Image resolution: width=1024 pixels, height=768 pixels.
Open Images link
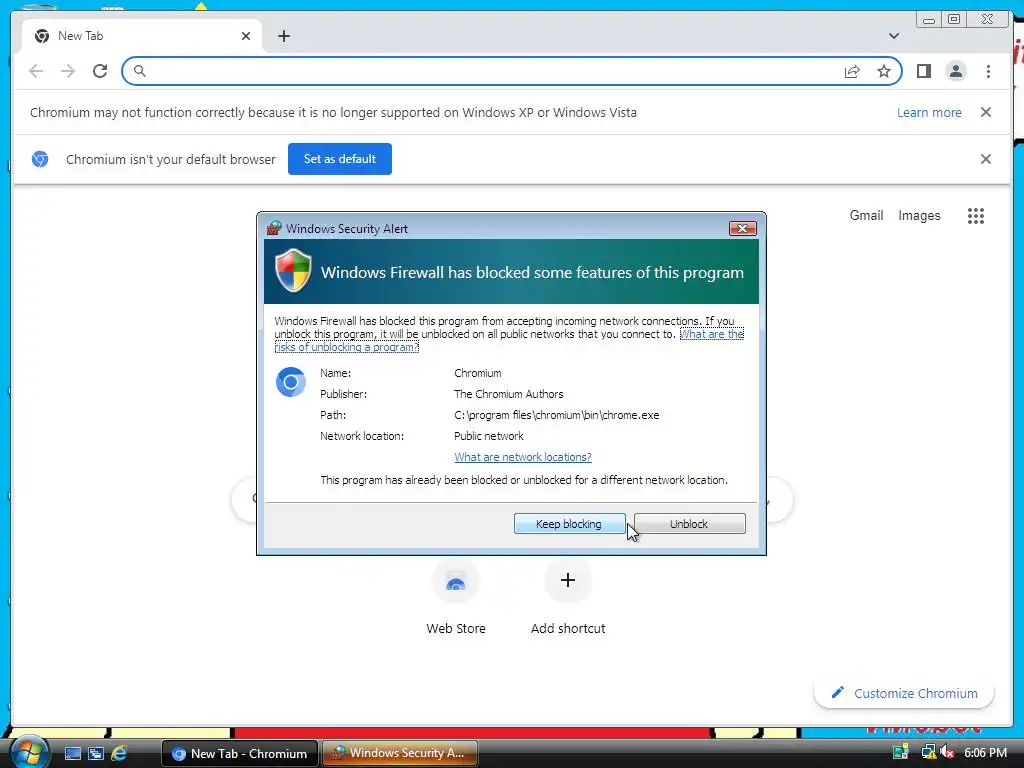pyautogui.click(x=919, y=216)
